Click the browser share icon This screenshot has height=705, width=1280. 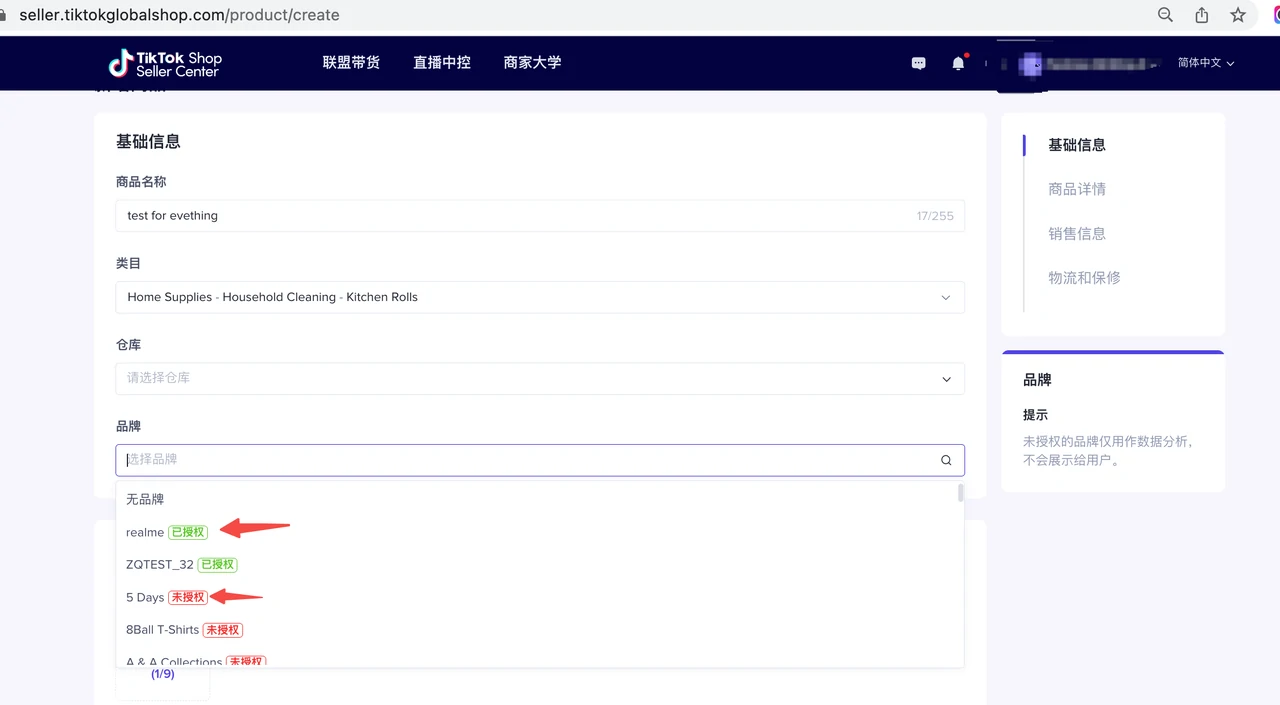[1202, 15]
